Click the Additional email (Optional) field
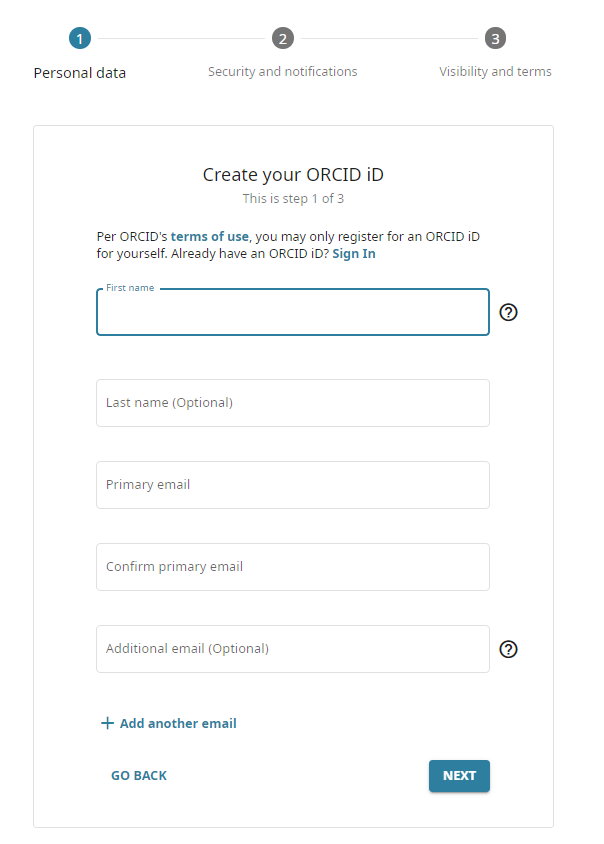 coord(293,649)
